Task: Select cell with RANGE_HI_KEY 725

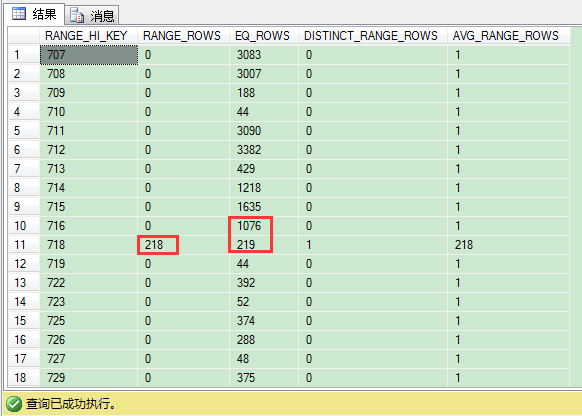Action: pyautogui.click(x=89, y=321)
